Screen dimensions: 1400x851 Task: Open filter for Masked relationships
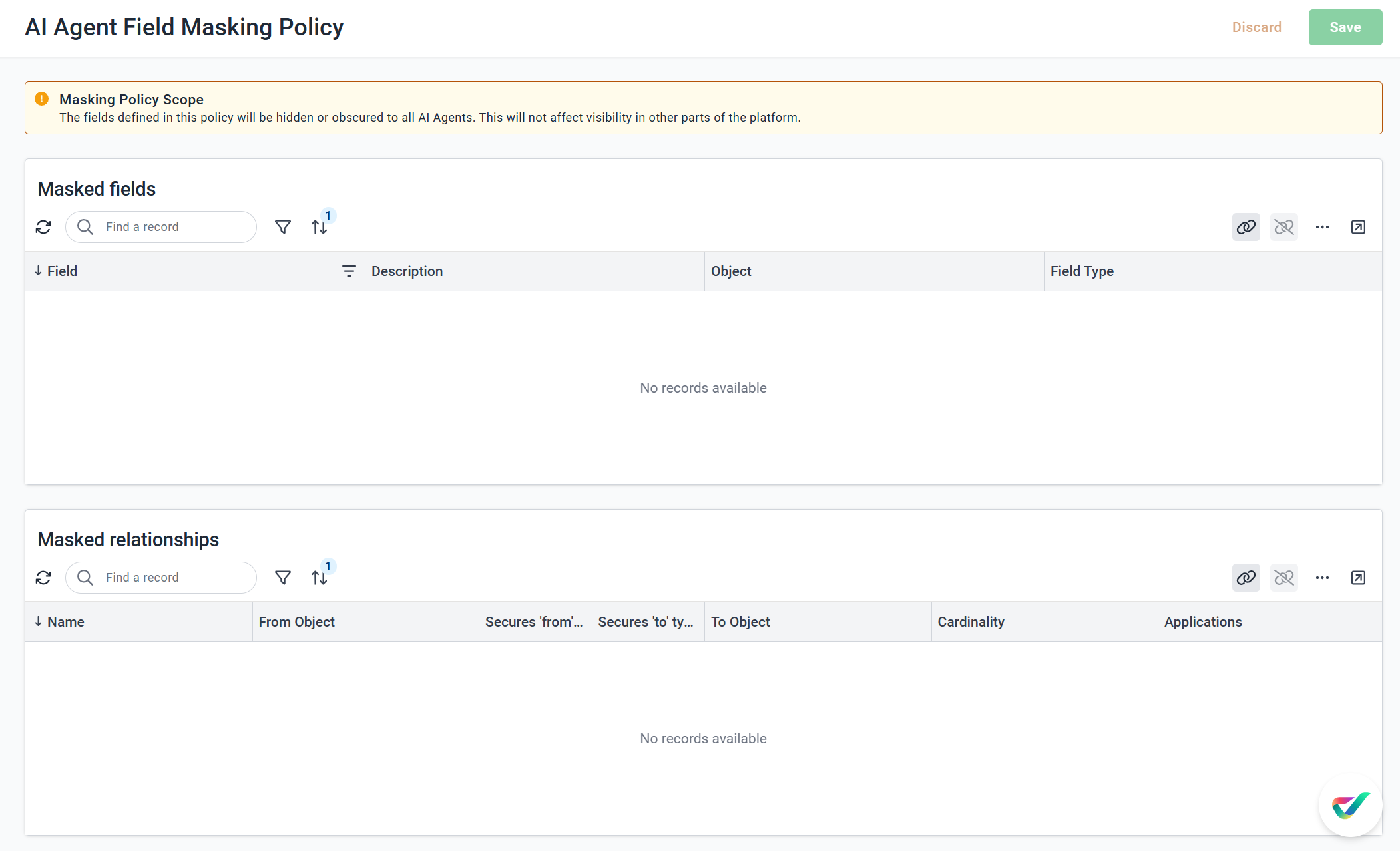283,578
